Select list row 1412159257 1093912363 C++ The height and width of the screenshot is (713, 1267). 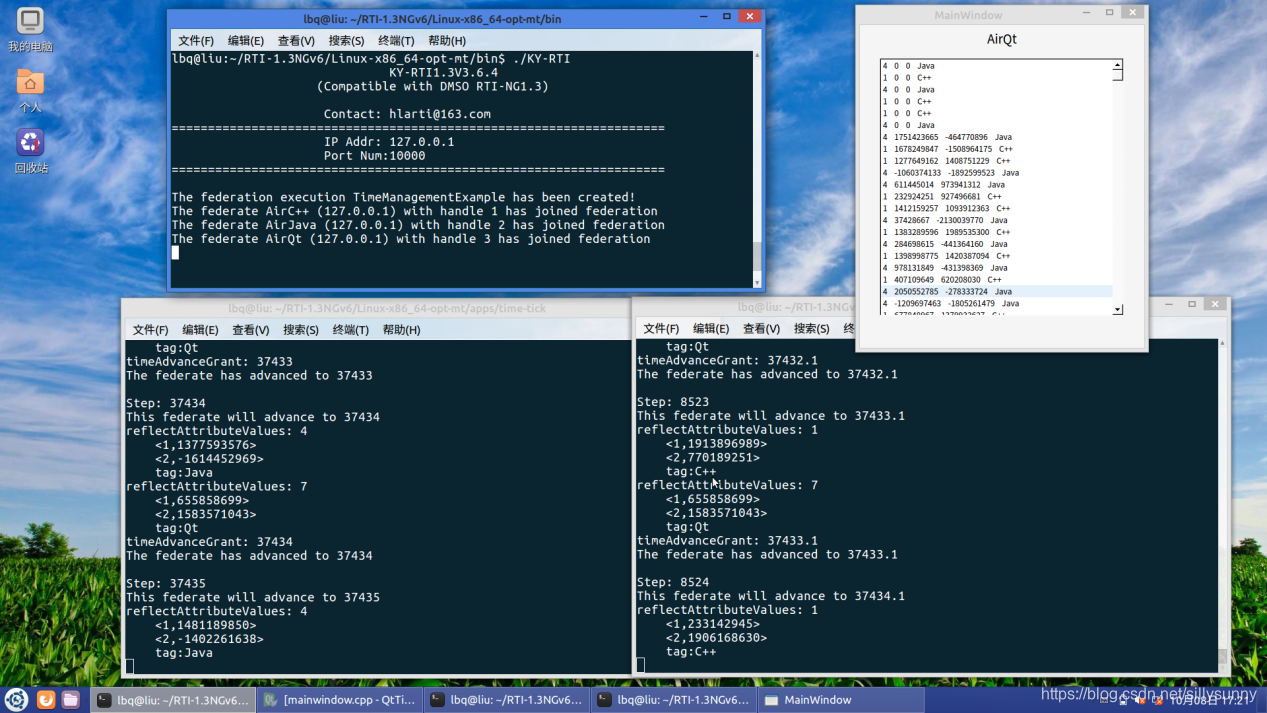(x=996, y=209)
